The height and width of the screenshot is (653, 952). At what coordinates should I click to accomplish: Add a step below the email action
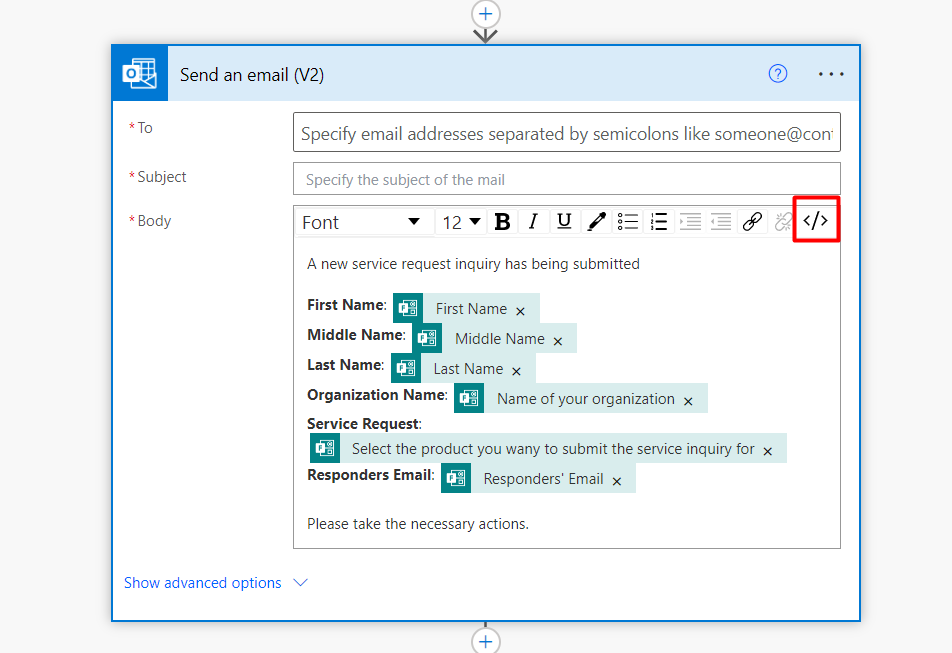(486, 640)
